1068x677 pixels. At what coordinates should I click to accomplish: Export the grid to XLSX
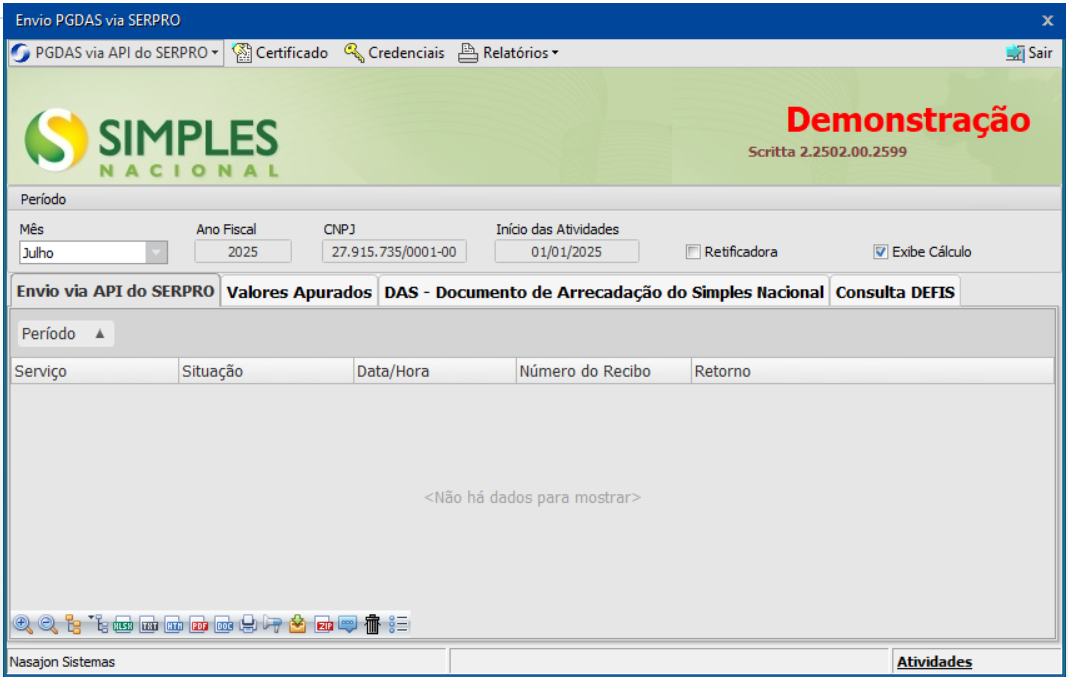point(124,625)
